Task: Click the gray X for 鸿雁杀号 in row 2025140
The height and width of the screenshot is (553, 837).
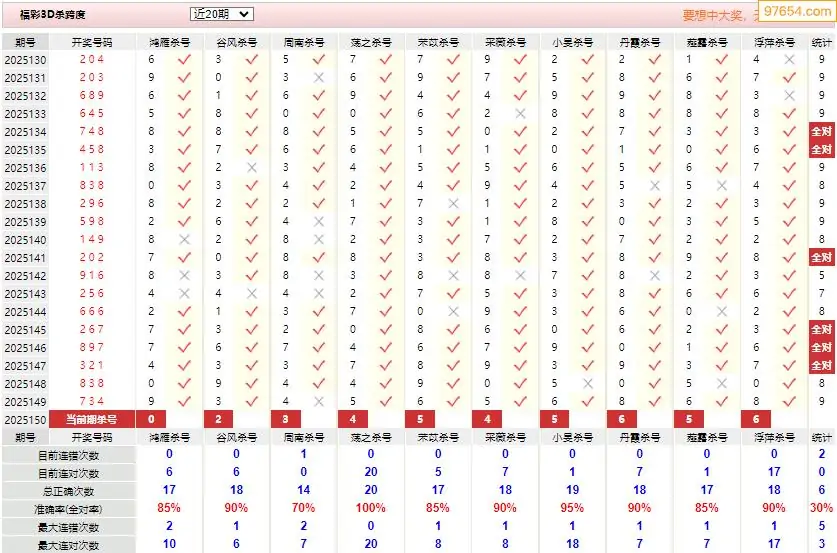Action: (x=184, y=240)
